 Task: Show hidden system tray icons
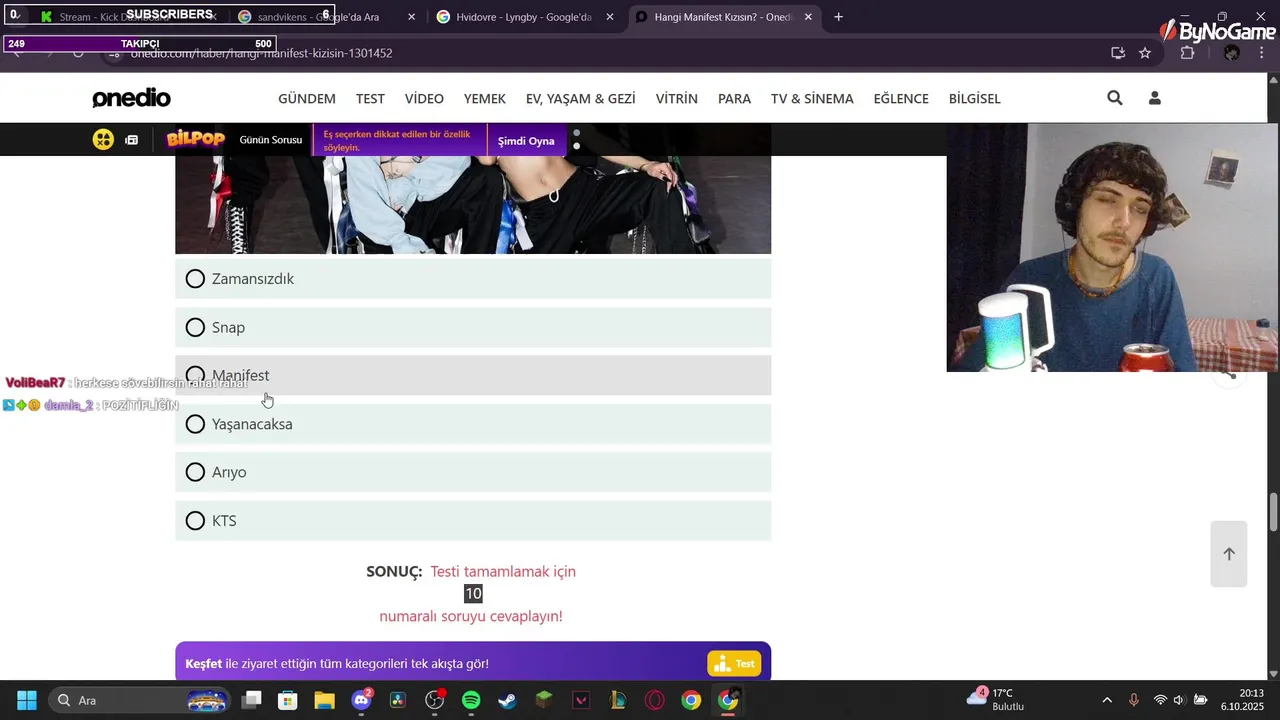(1107, 700)
